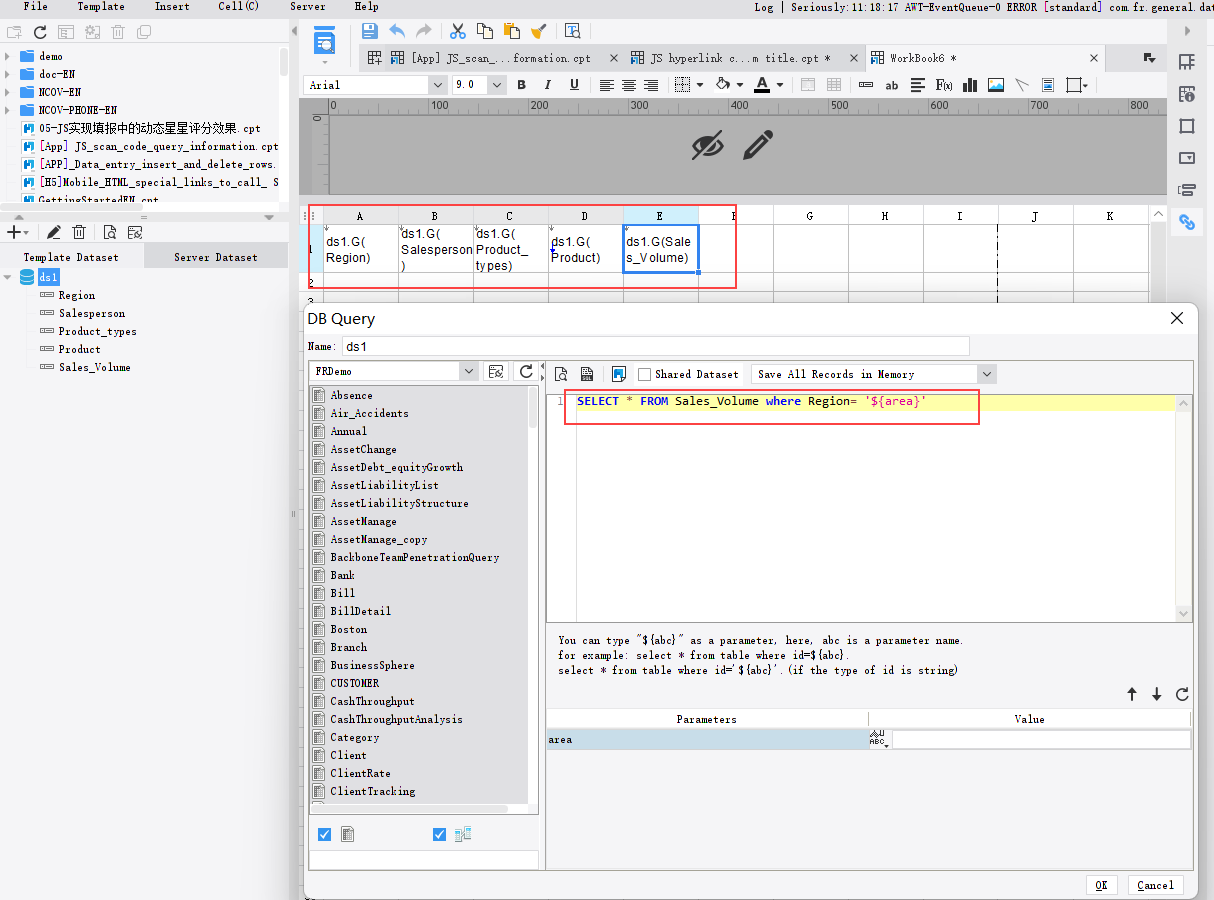This screenshot has width=1214, height=900.
Task: Toggle the crossed-eye visibility icon in parameter pane
Action: coord(708,146)
